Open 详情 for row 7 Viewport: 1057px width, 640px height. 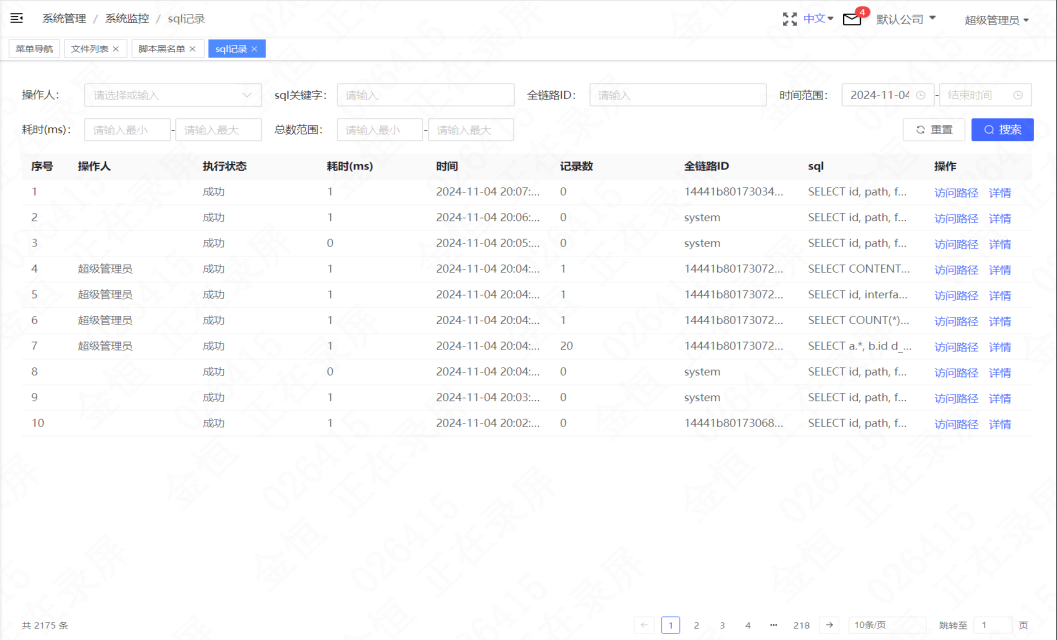pyautogui.click(x=1000, y=347)
